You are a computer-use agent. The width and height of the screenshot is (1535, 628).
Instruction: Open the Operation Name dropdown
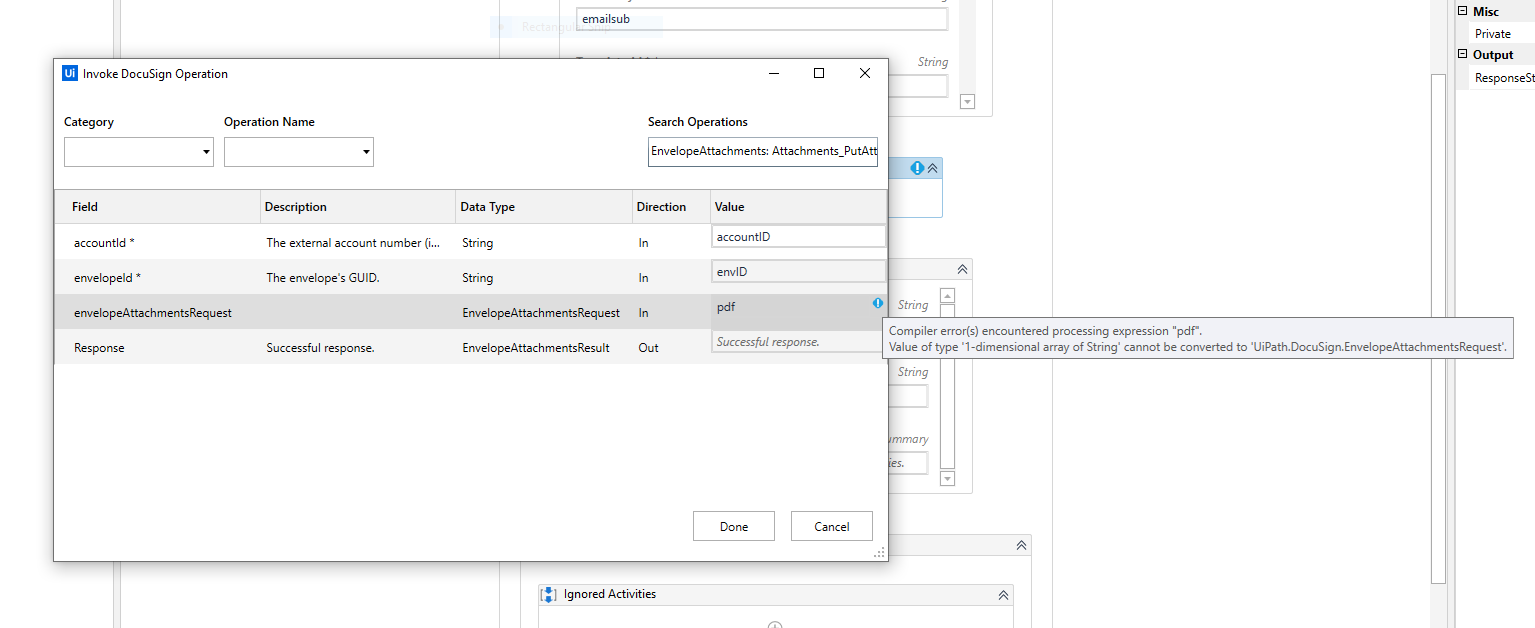(299, 152)
